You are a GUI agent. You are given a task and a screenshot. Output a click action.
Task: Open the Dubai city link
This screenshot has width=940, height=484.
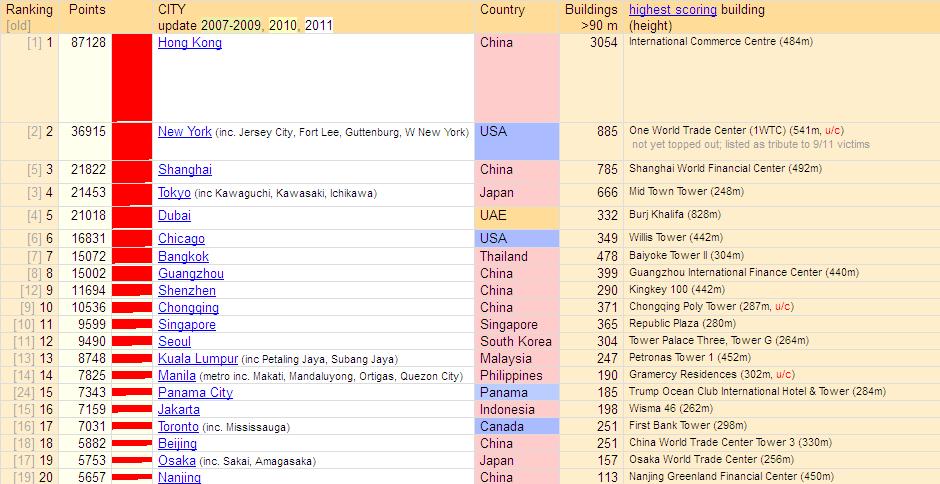pyautogui.click(x=174, y=216)
